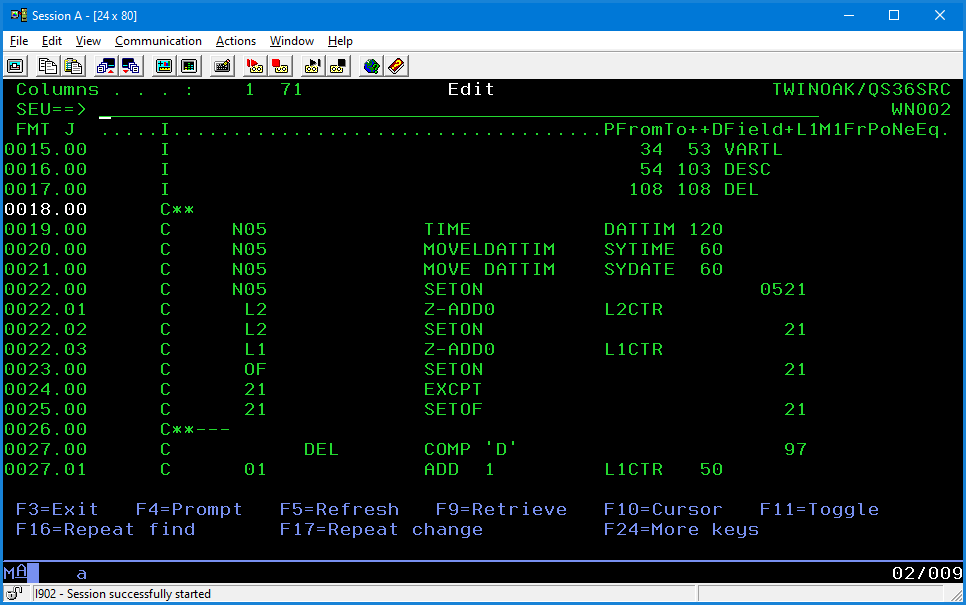Viewport: 966px width, 605px height.
Task: Click MOVELDATTIM on line 0020.00
Action: [489, 250]
